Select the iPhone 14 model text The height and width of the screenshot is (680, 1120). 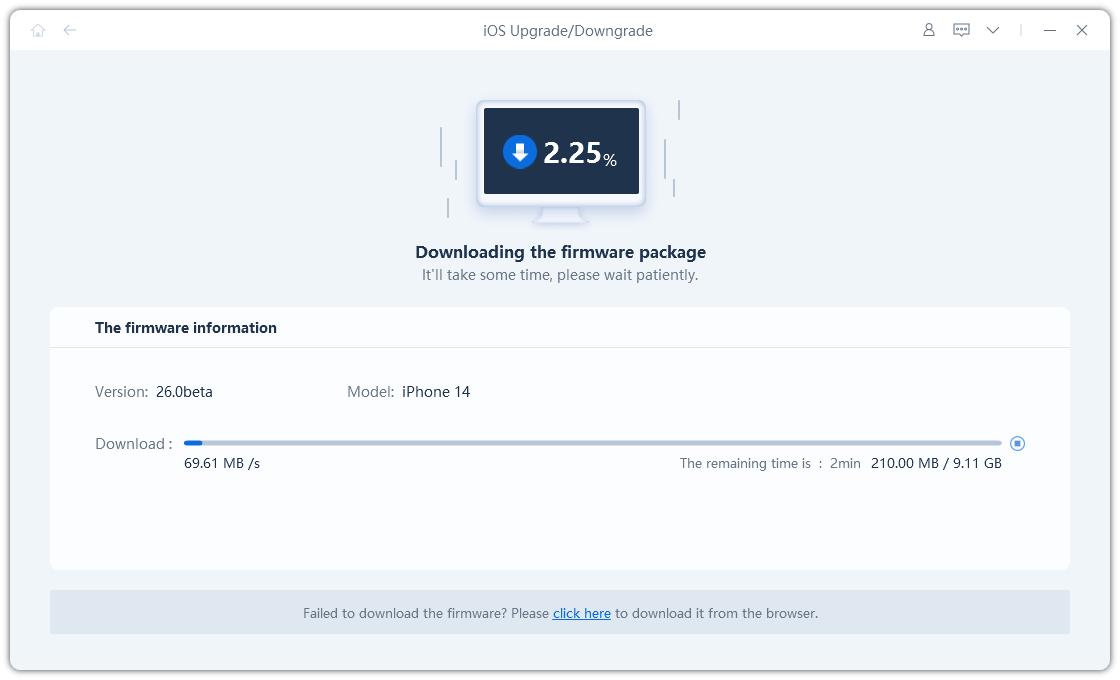tap(435, 391)
